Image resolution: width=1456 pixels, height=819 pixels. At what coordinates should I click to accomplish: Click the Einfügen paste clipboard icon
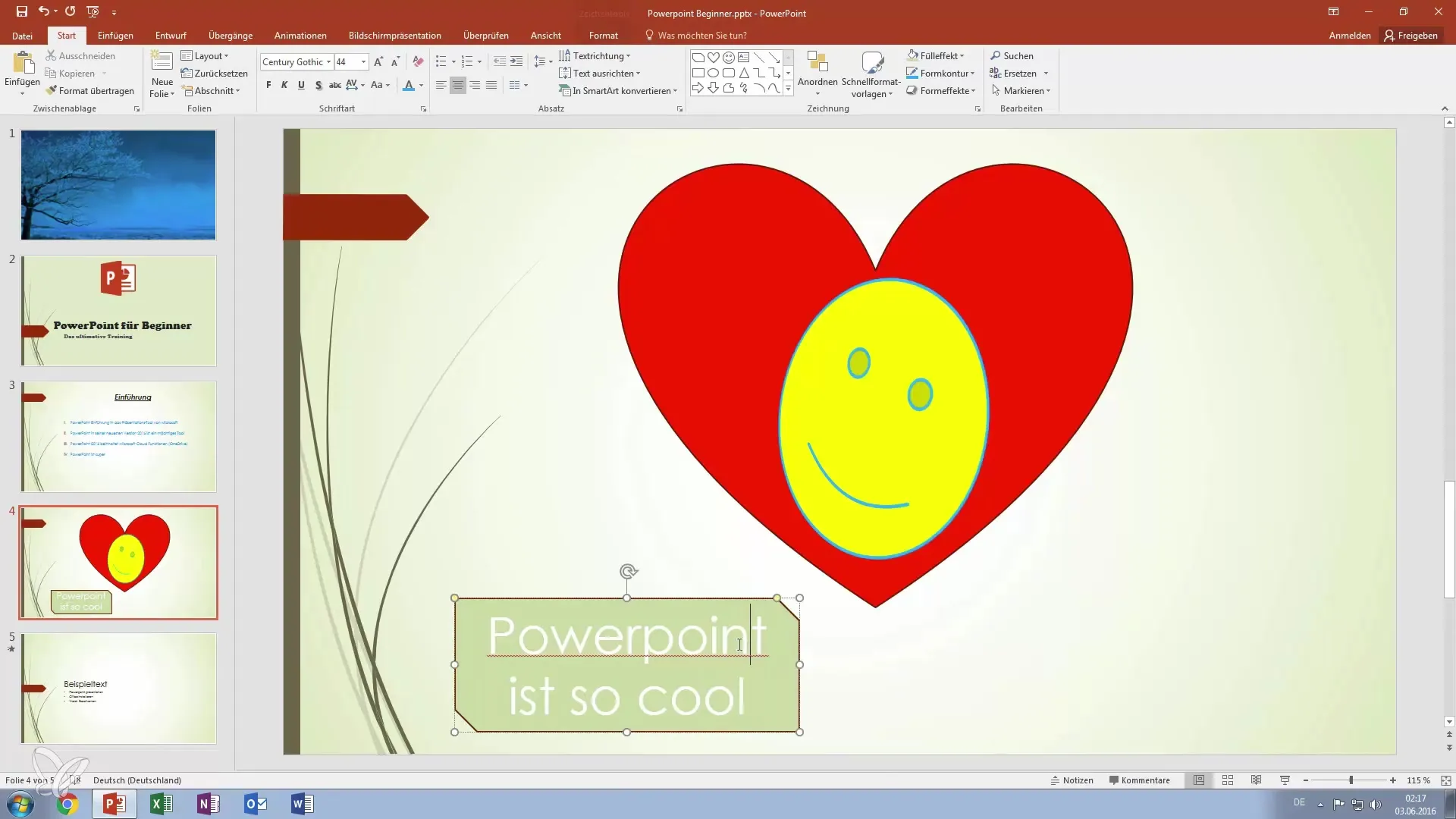click(23, 64)
